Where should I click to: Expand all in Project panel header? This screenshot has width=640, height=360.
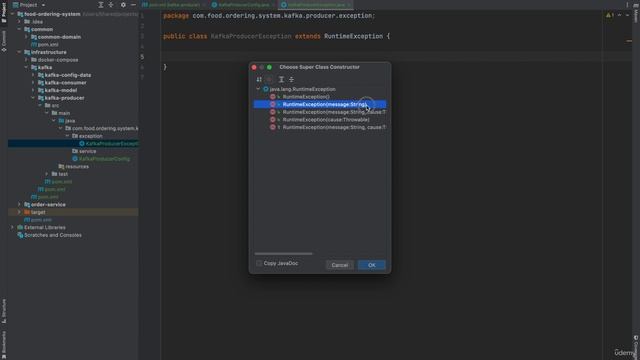point(101,5)
